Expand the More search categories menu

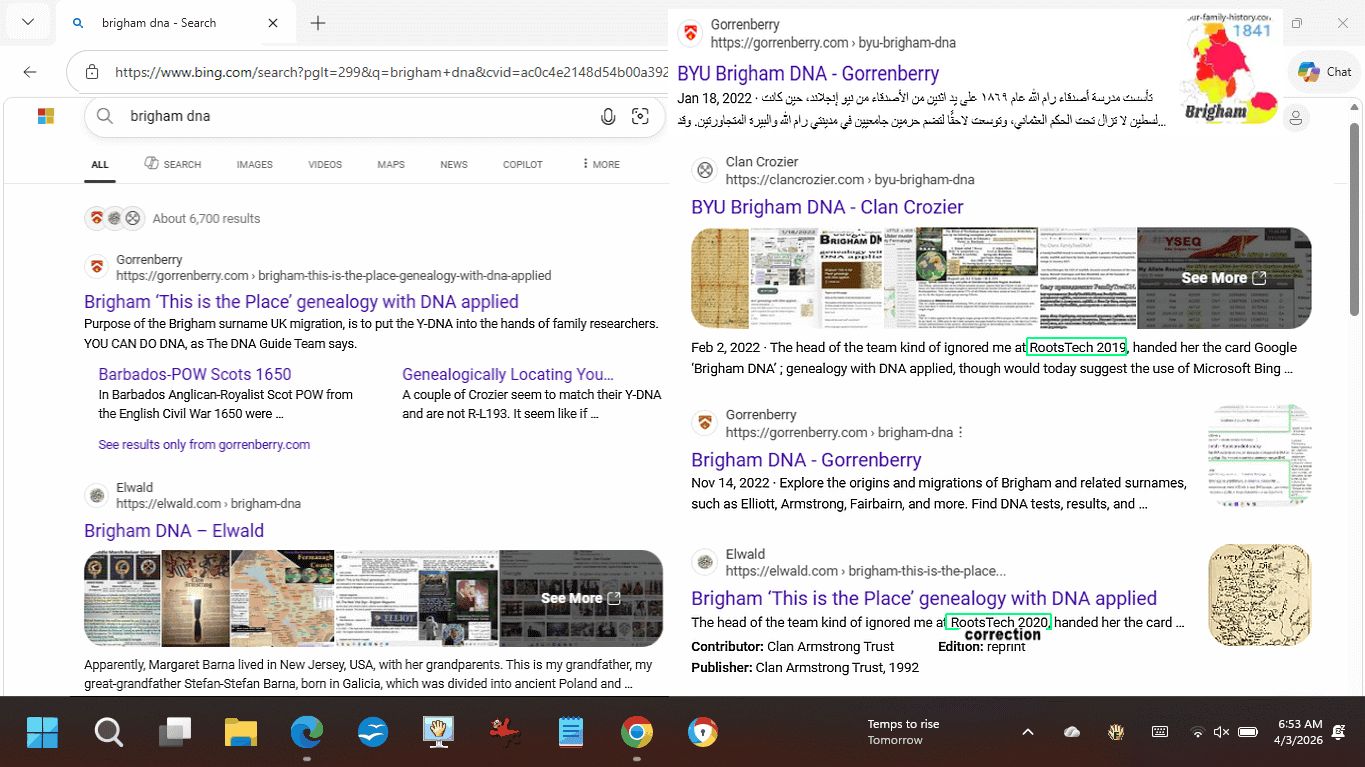tap(599, 164)
